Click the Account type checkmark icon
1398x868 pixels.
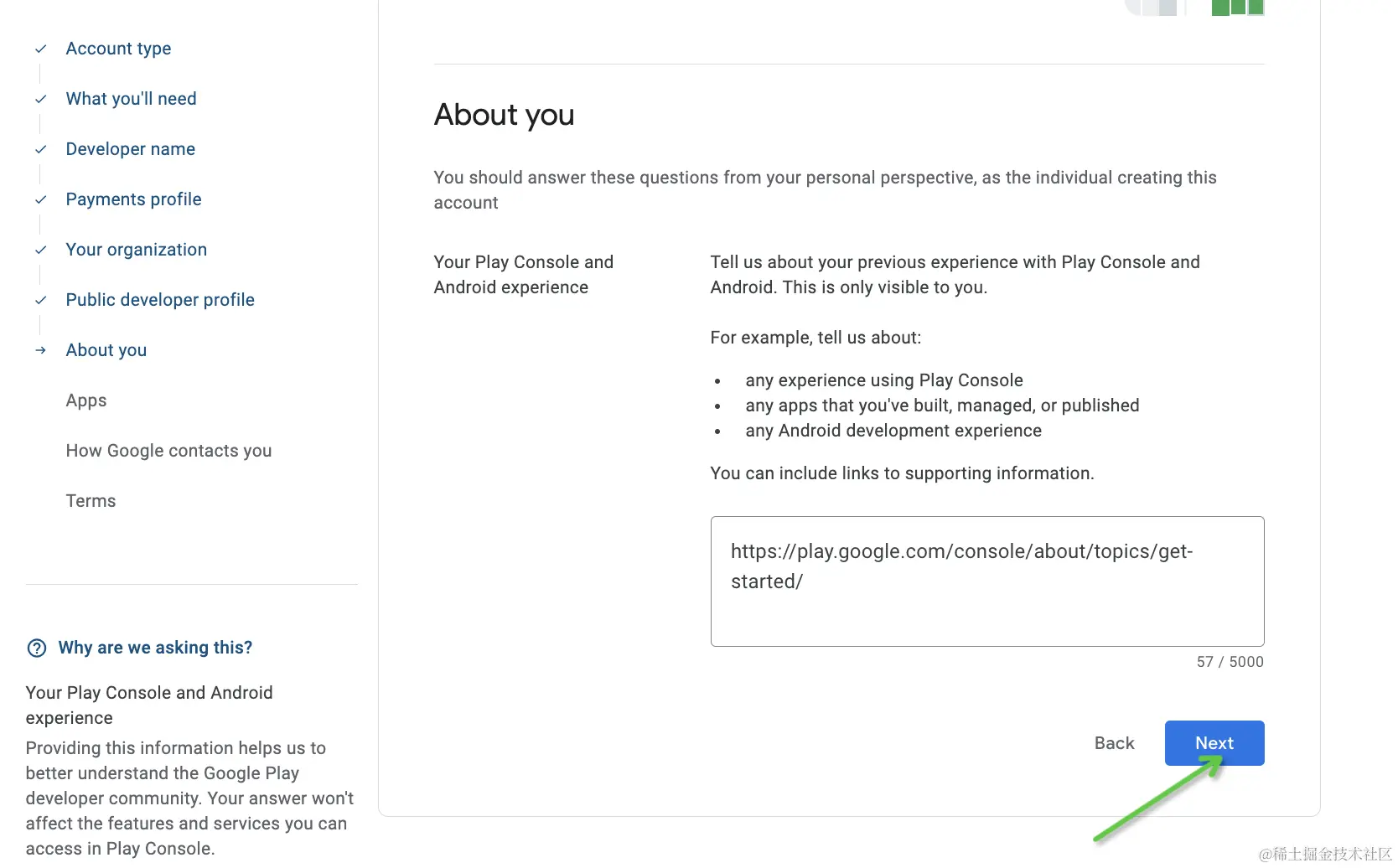point(40,49)
